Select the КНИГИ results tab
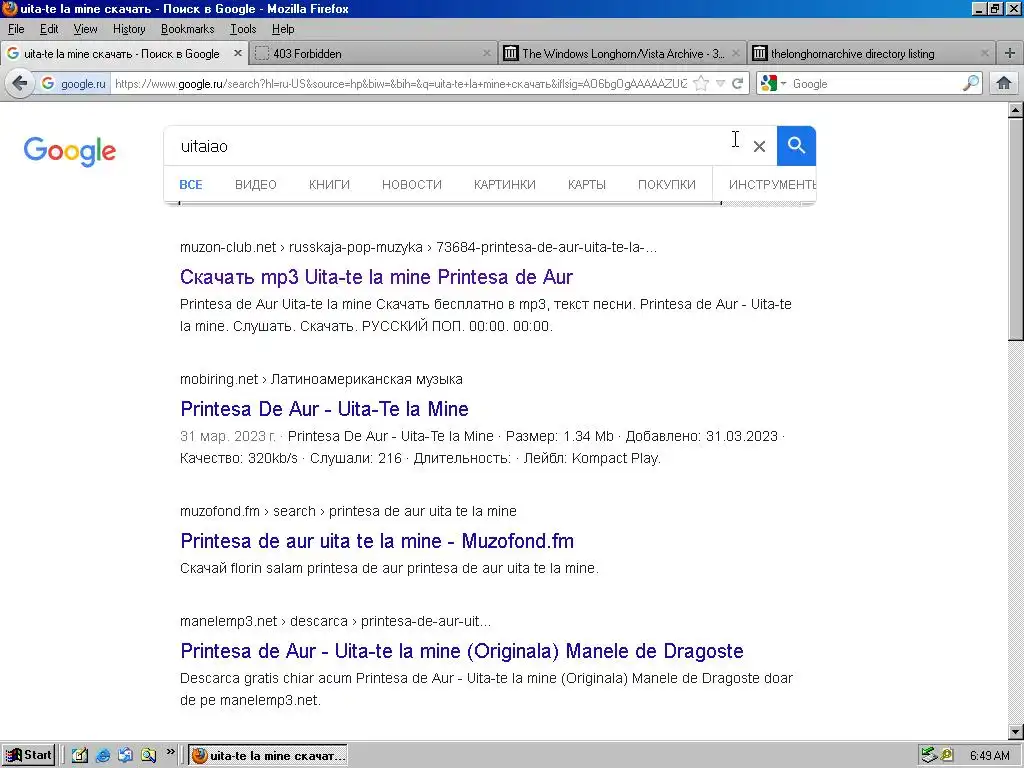 click(x=329, y=185)
